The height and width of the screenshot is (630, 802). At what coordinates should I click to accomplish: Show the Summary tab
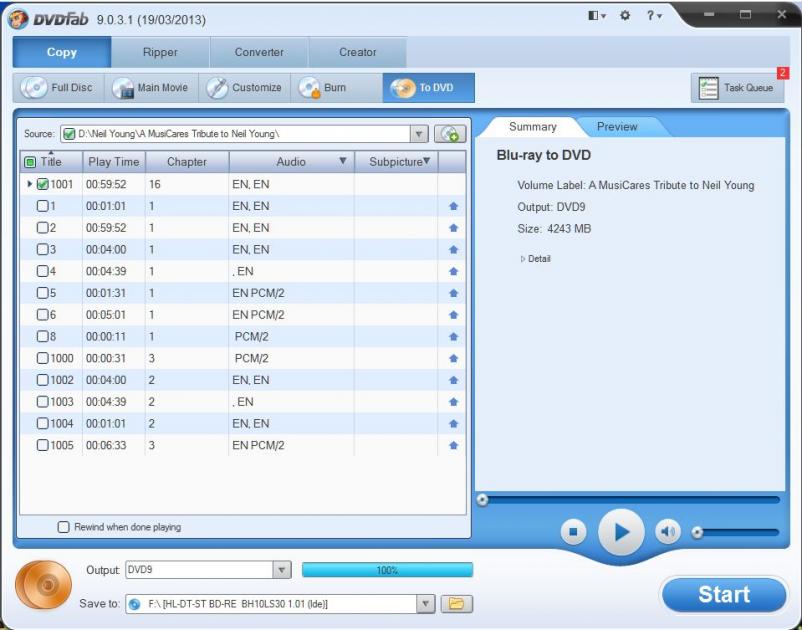[532, 127]
